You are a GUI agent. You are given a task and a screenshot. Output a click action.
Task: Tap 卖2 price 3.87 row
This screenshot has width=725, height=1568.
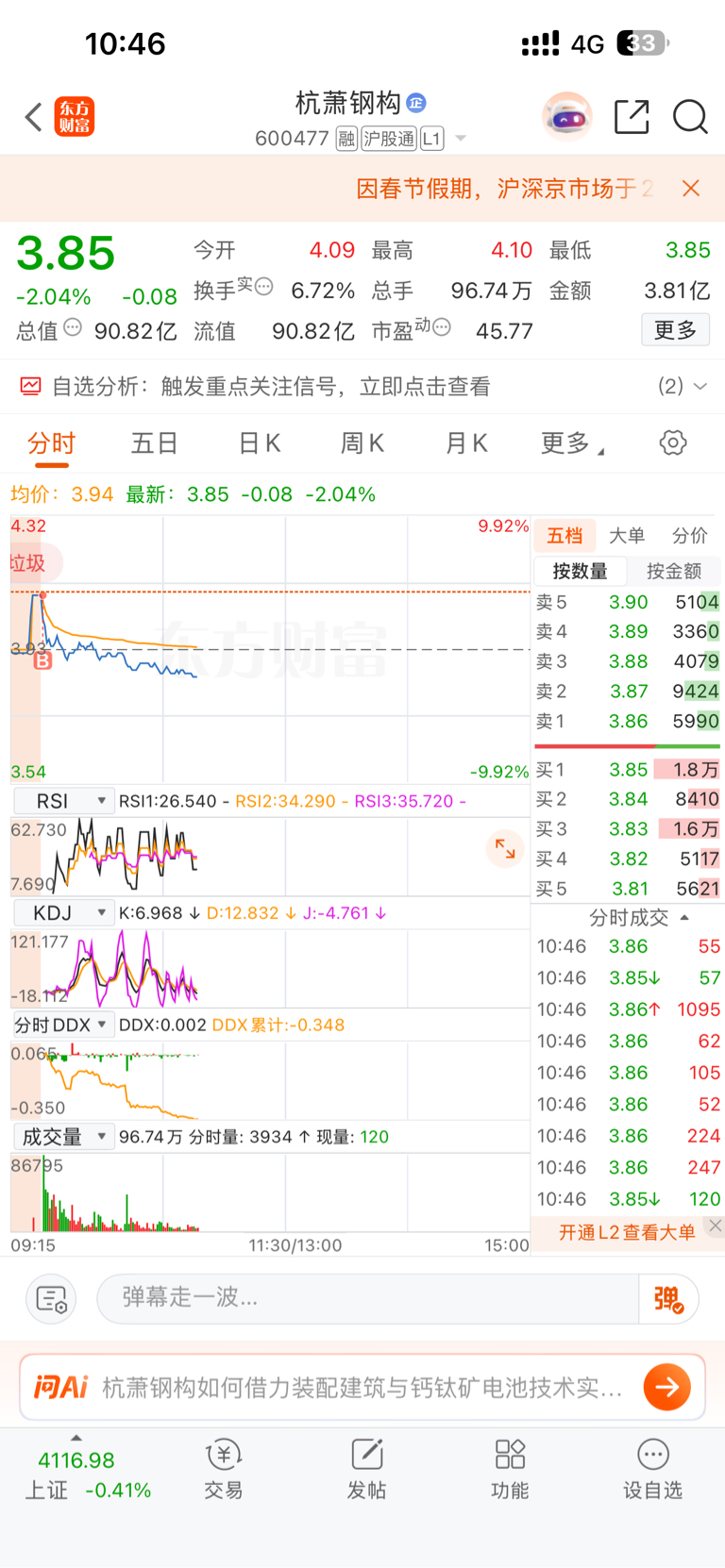pyautogui.click(x=627, y=692)
